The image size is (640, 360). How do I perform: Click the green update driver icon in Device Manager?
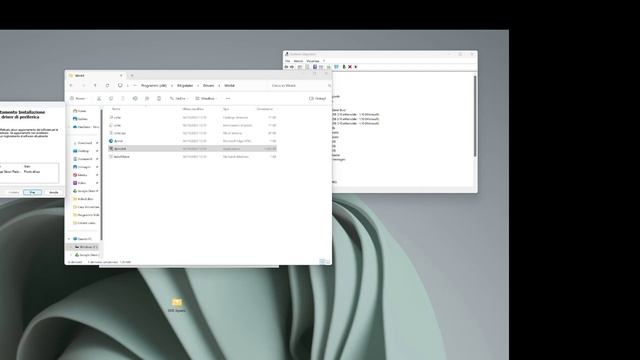tap(344, 67)
